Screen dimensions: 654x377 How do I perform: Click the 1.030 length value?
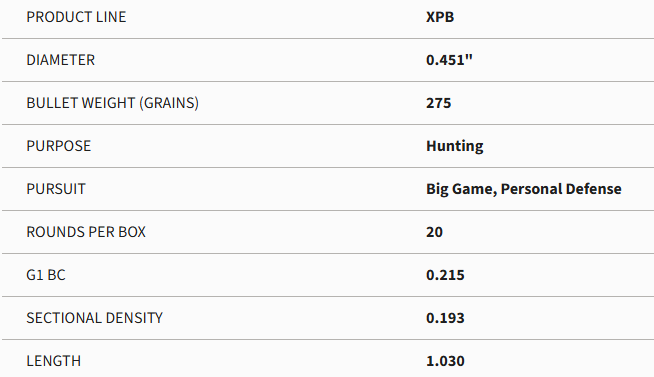click(x=445, y=361)
